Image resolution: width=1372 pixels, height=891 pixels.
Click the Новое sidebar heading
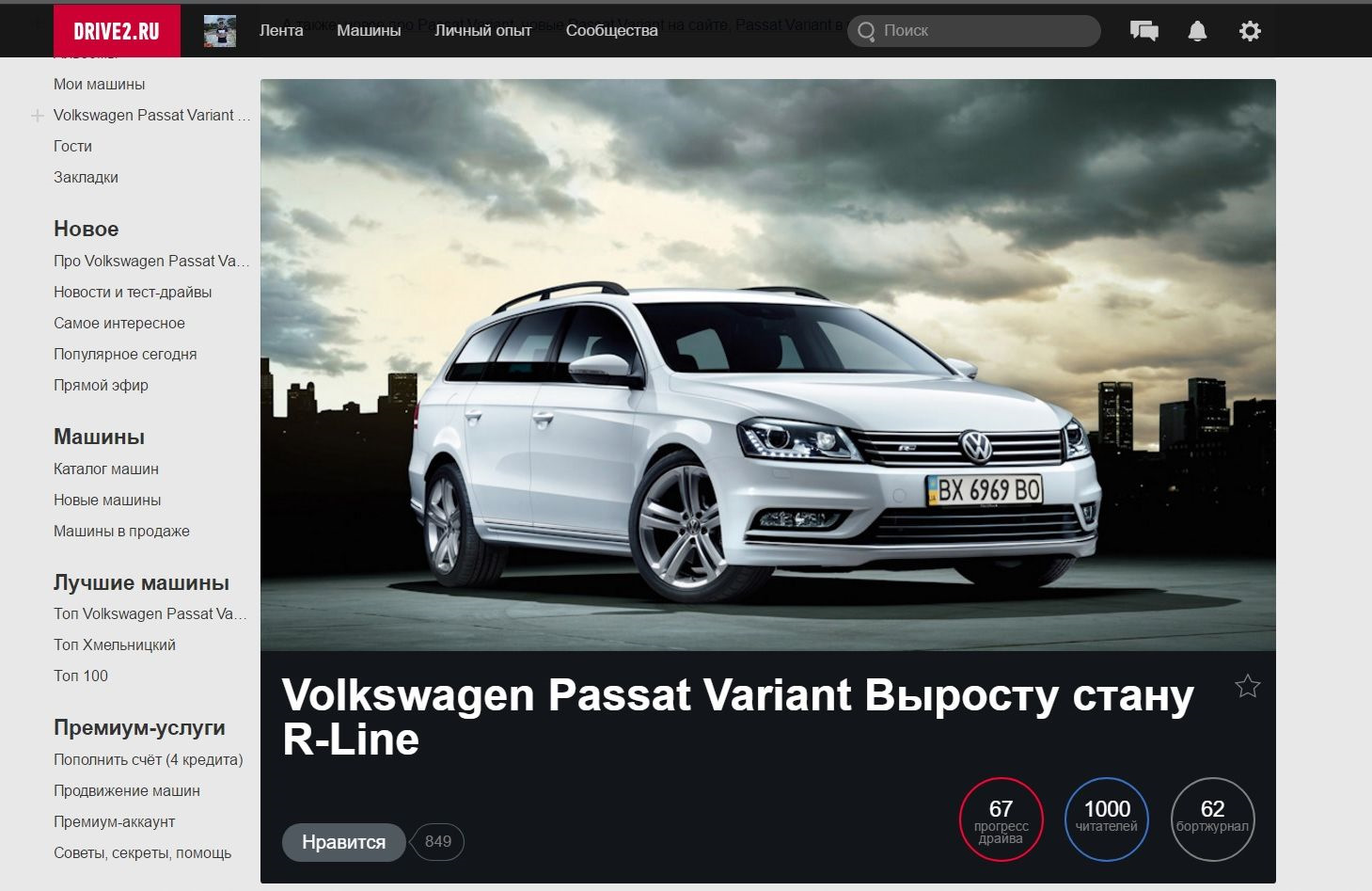(x=86, y=229)
